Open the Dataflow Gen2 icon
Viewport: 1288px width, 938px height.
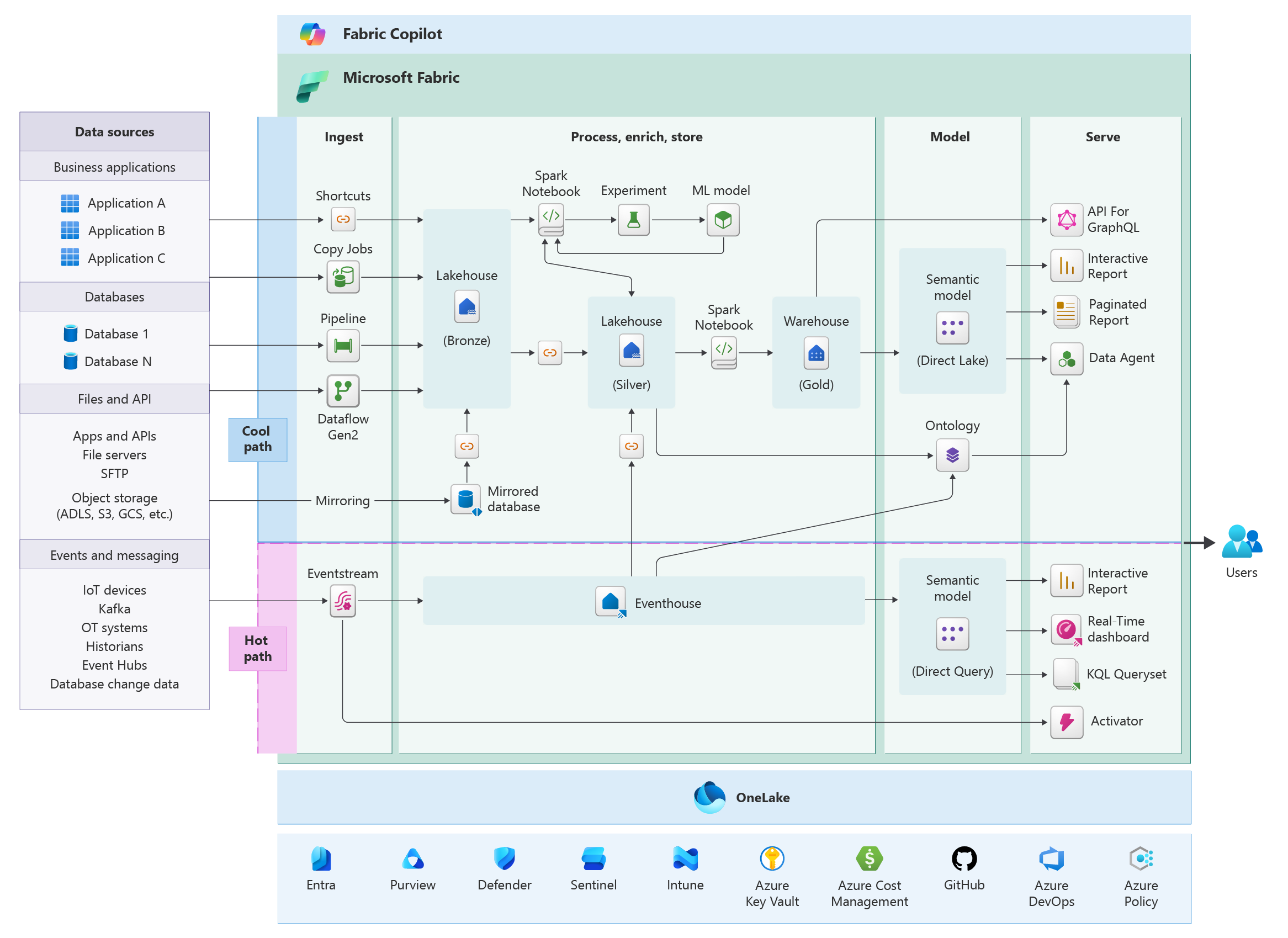(x=343, y=391)
